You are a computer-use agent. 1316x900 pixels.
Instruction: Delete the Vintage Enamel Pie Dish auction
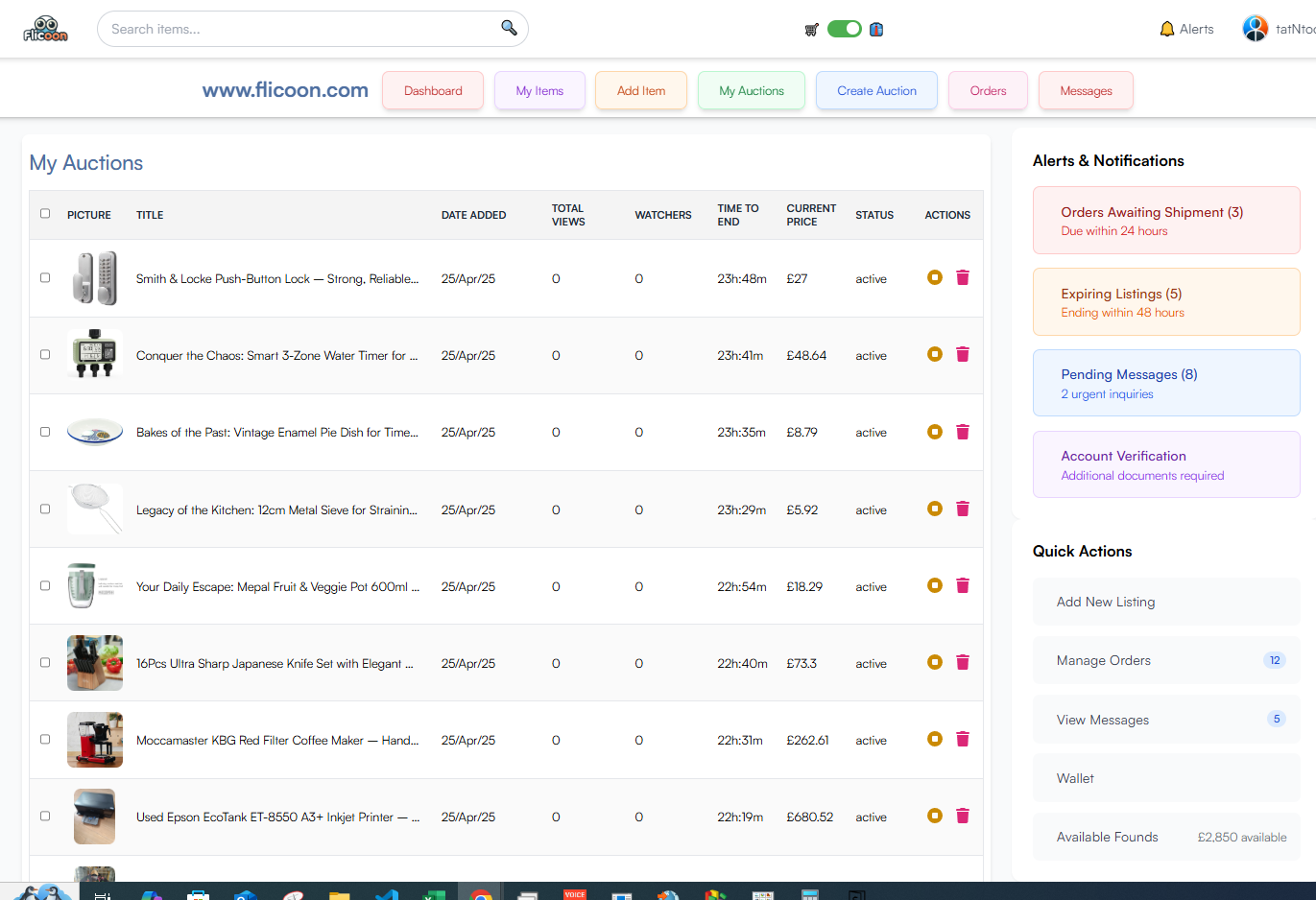click(x=963, y=432)
